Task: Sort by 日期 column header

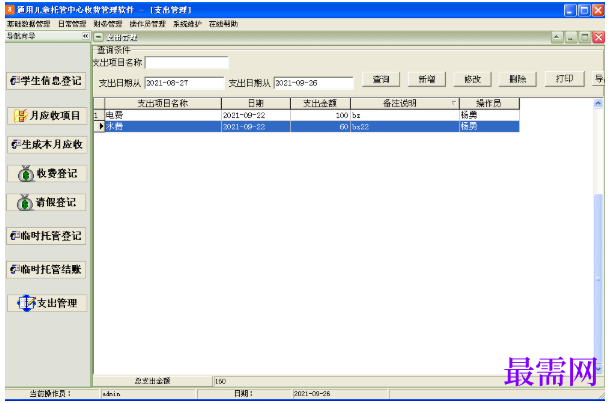Action: coord(256,103)
